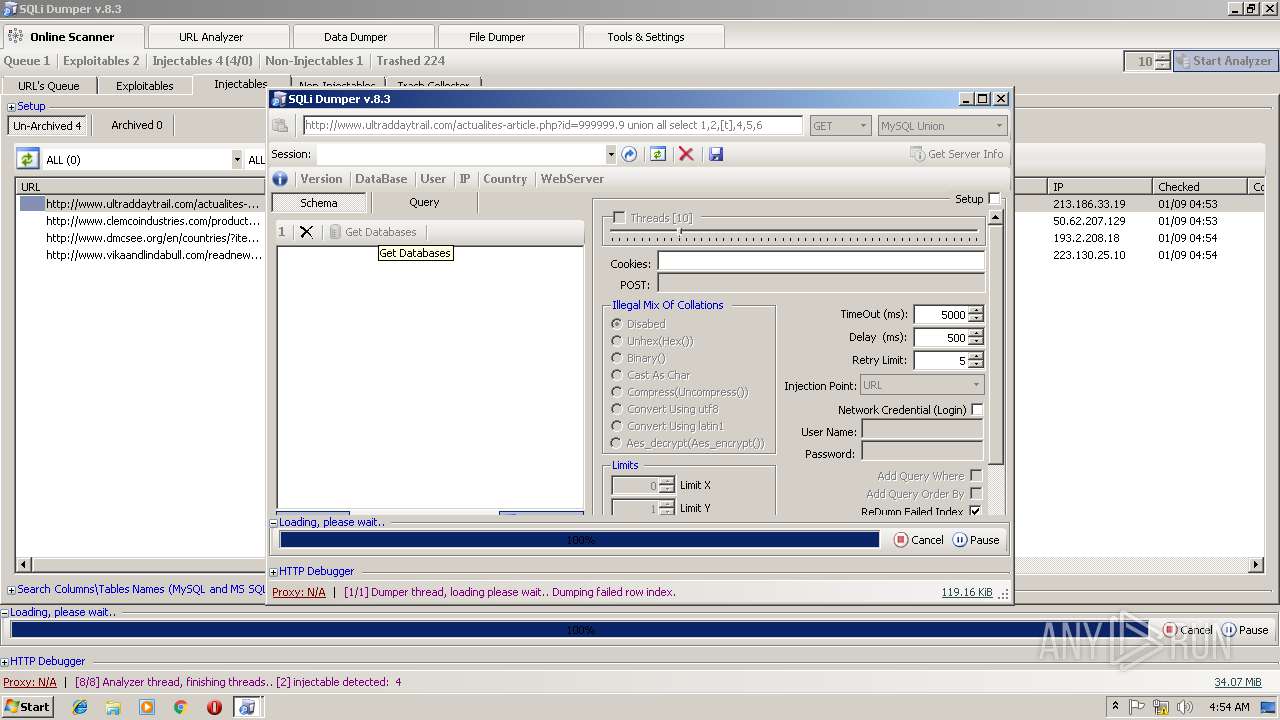Screen dimensions: 1280x720
Task: Show hidden tray icons arrow
Action: tap(1116, 707)
